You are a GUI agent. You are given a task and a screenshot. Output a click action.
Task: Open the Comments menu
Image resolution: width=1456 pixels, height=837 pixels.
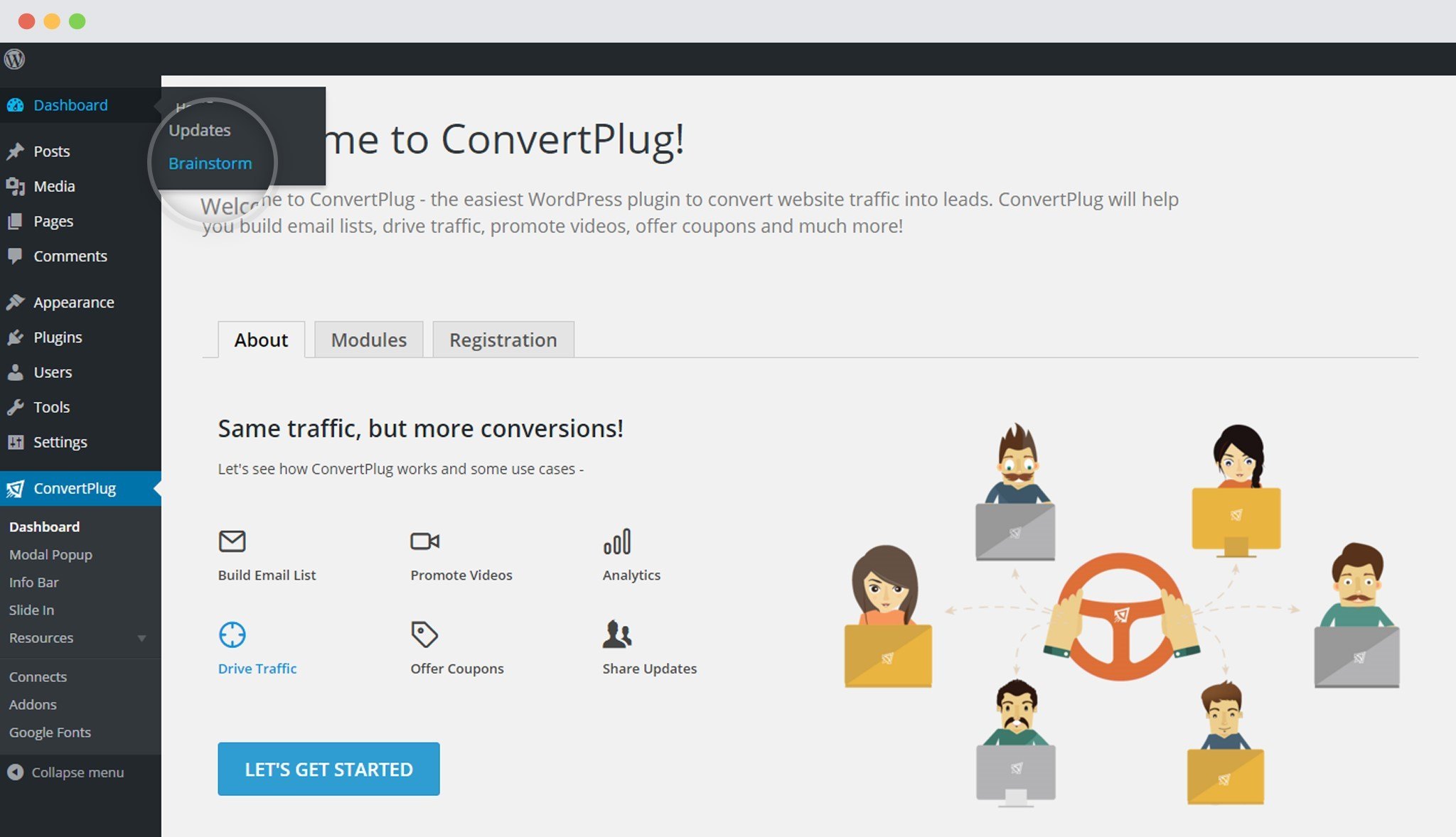tap(80, 256)
